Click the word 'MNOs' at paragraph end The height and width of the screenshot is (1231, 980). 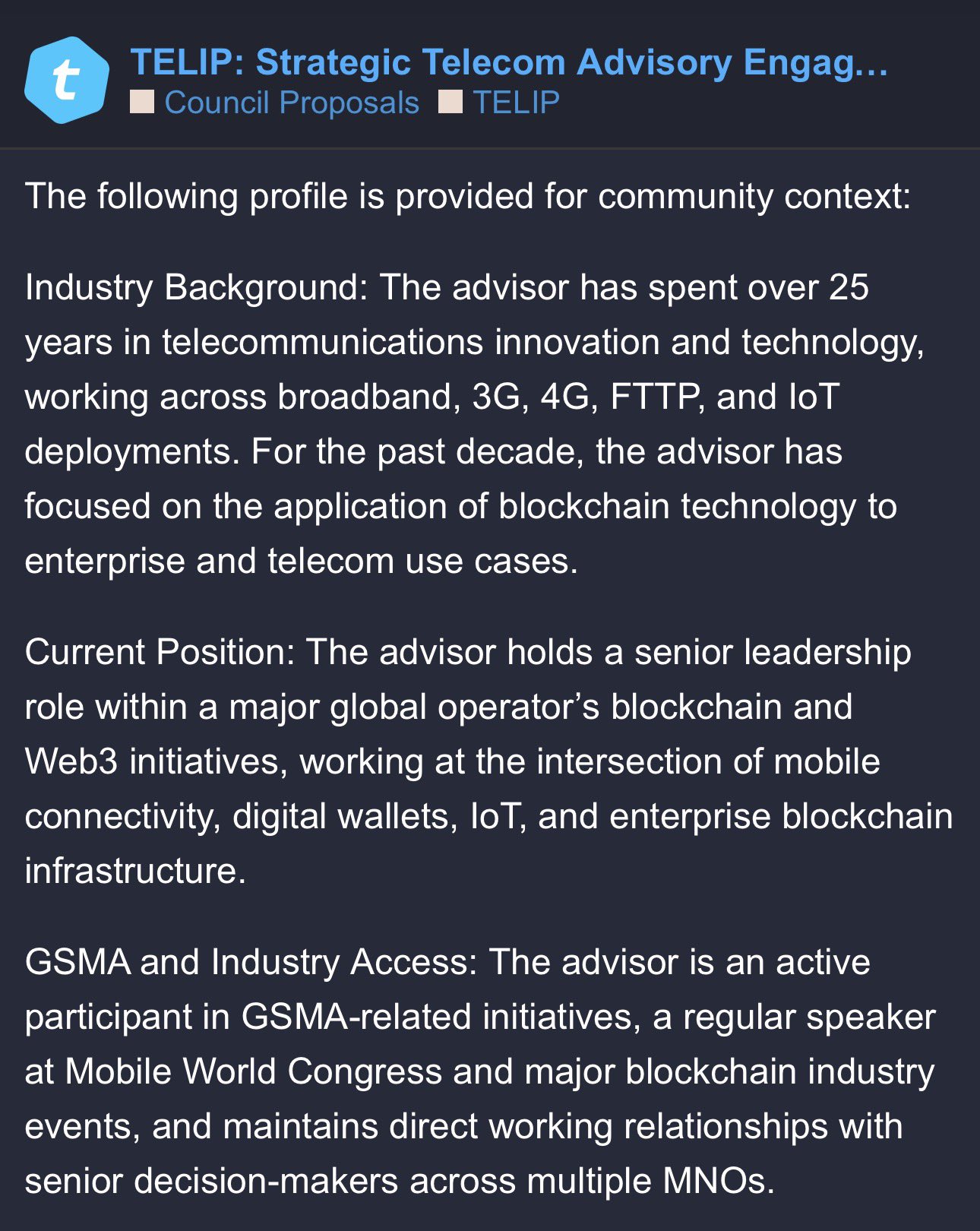tap(716, 1181)
